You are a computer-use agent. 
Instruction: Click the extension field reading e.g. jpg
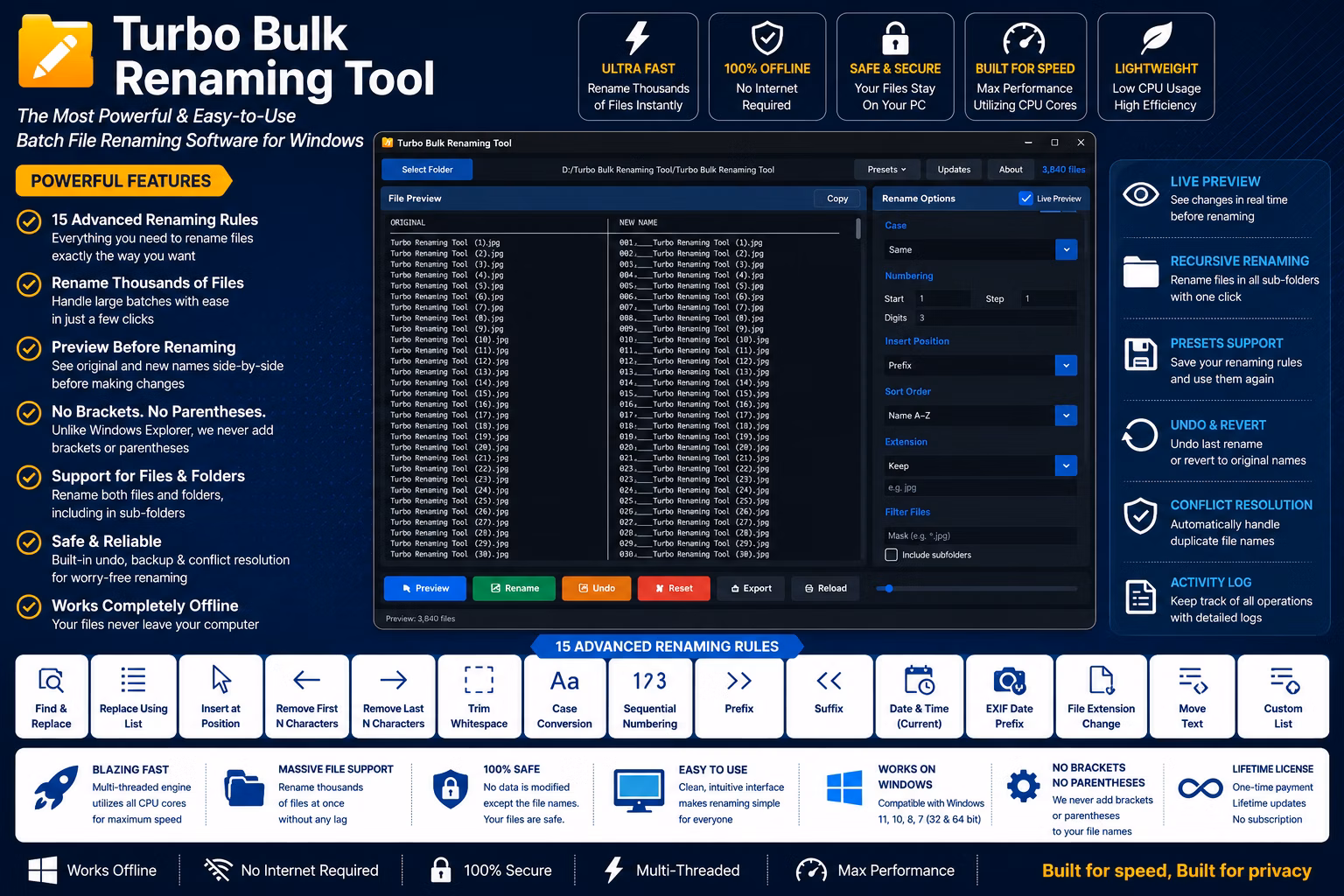point(980,488)
